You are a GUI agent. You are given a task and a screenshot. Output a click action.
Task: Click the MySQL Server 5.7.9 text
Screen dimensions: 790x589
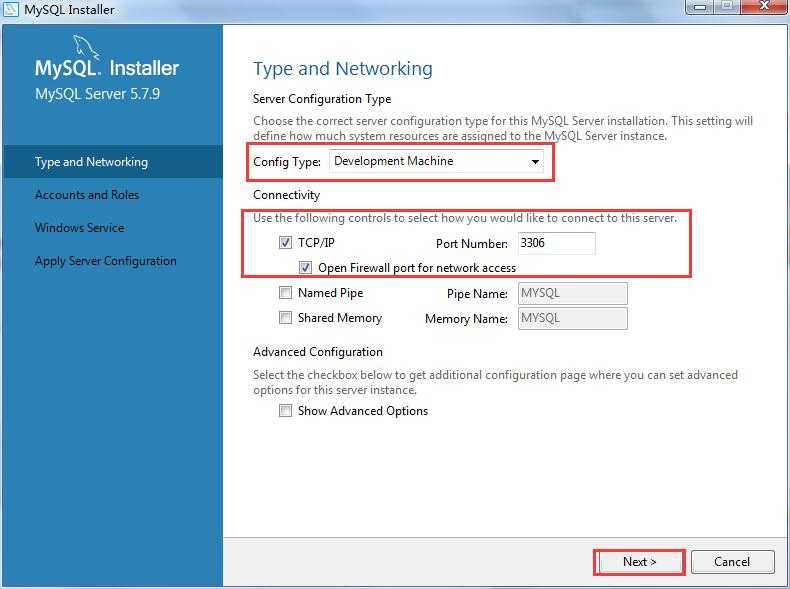point(97,94)
